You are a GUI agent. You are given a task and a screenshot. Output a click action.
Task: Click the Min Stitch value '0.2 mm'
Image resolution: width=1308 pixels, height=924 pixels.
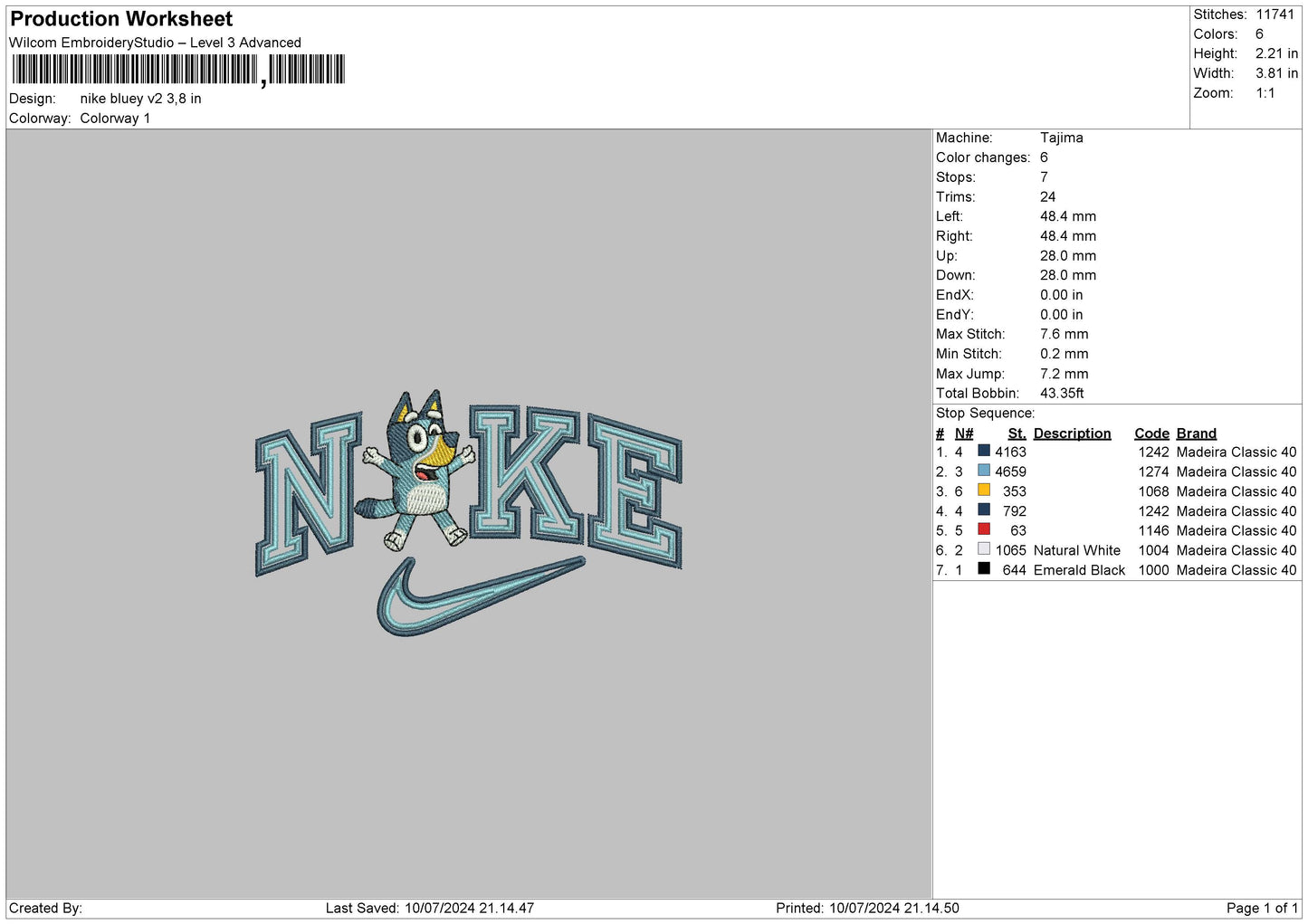point(1065,354)
